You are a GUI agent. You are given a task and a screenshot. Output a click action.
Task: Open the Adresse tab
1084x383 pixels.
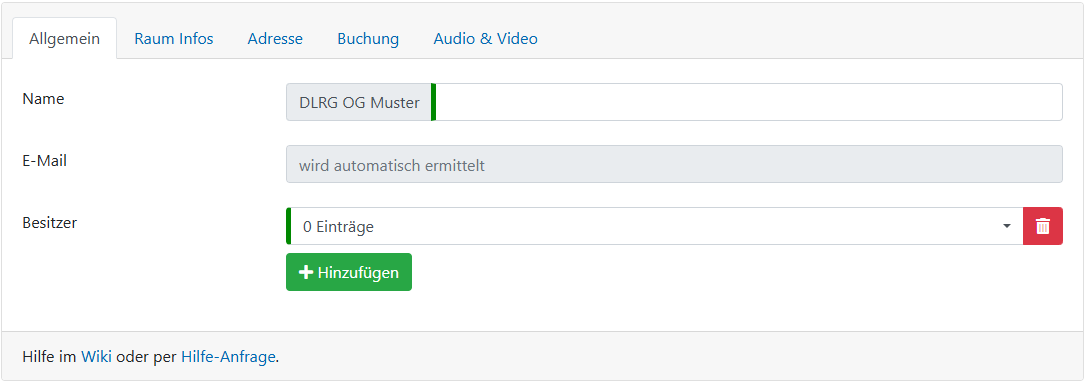point(275,39)
